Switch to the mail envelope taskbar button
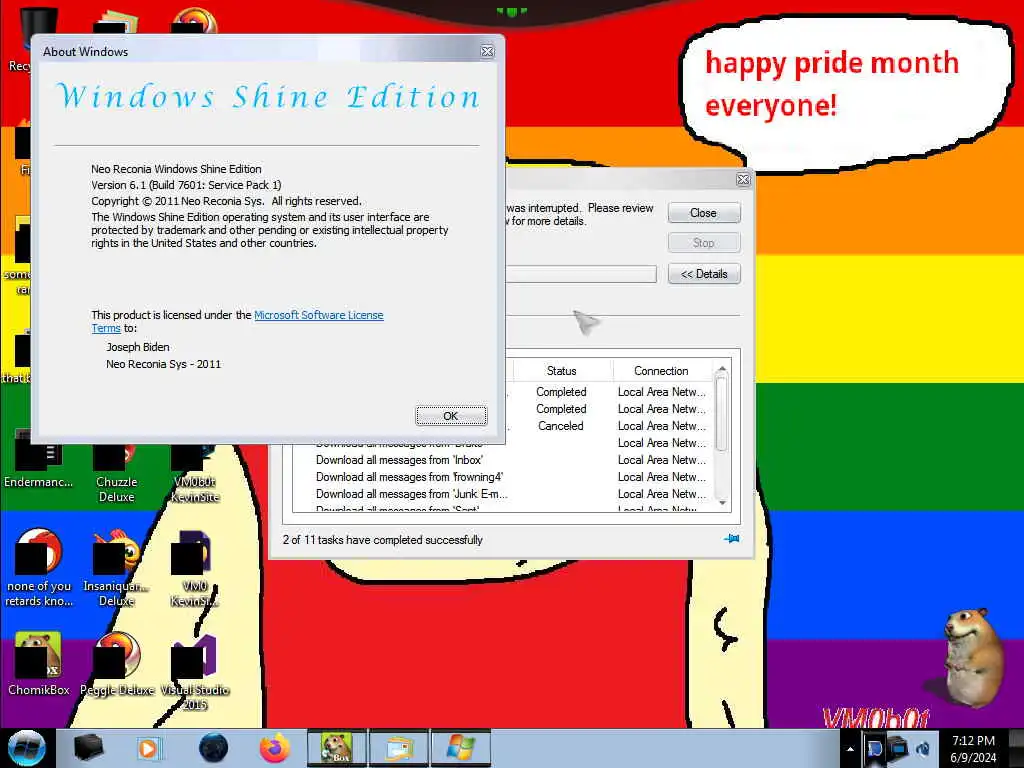 [x=399, y=748]
